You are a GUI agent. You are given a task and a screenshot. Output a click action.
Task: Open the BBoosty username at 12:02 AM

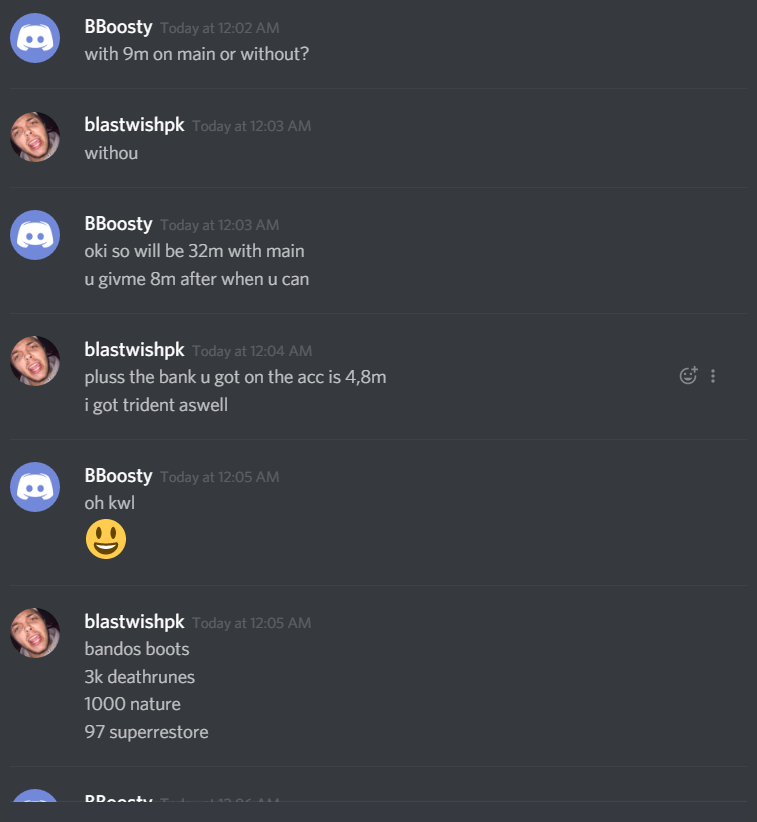click(x=118, y=27)
